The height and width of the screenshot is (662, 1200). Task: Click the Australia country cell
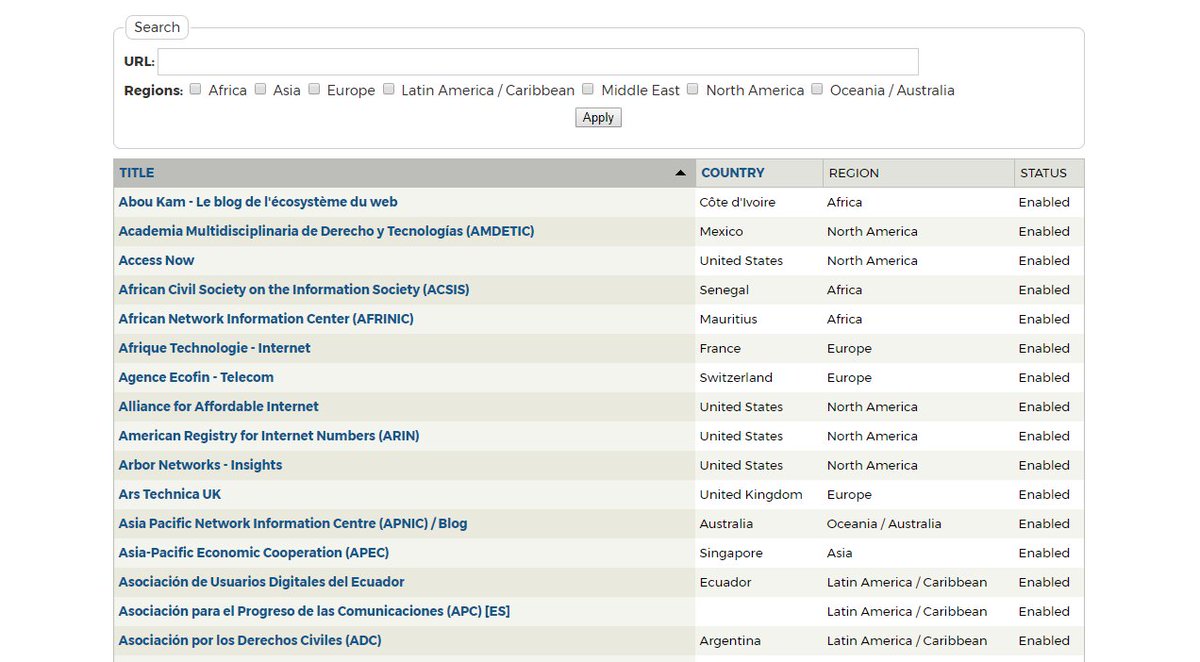[726, 523]
